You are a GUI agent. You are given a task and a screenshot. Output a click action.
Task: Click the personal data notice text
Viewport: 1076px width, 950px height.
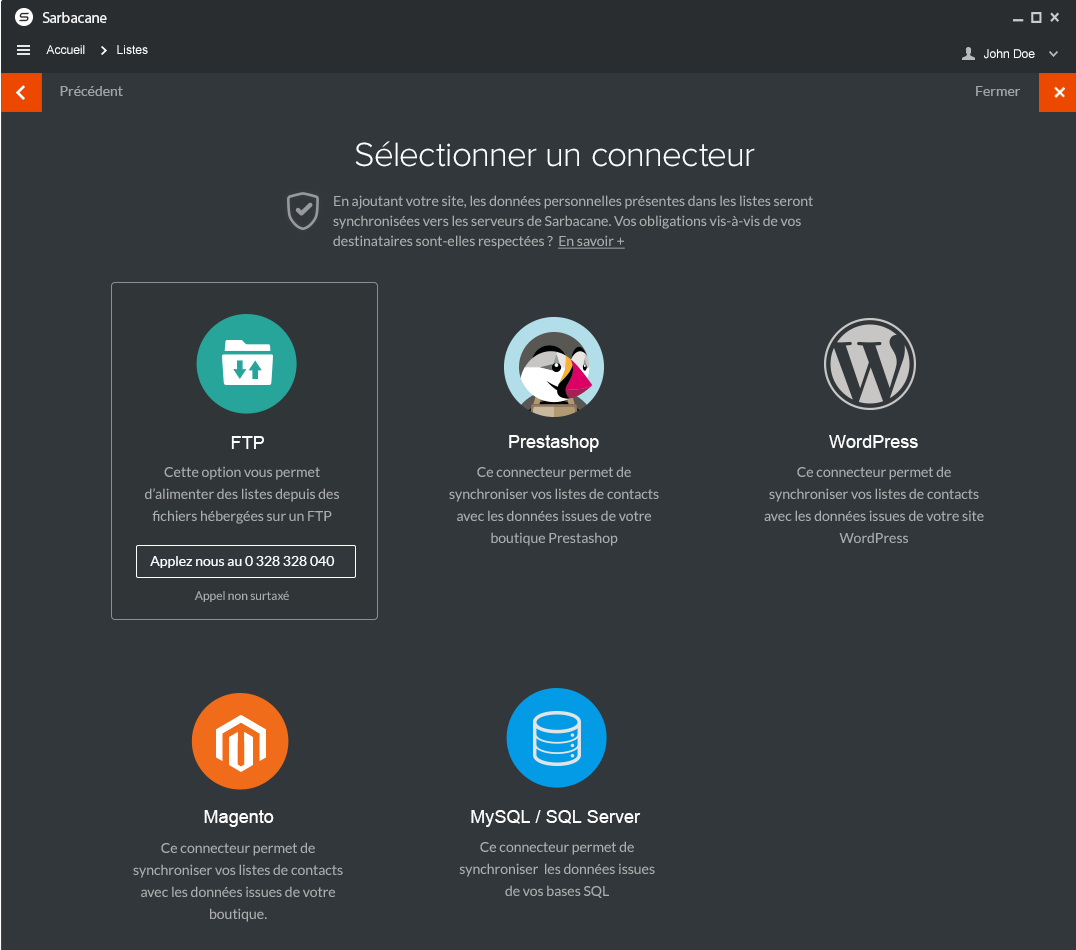(572, 221)
